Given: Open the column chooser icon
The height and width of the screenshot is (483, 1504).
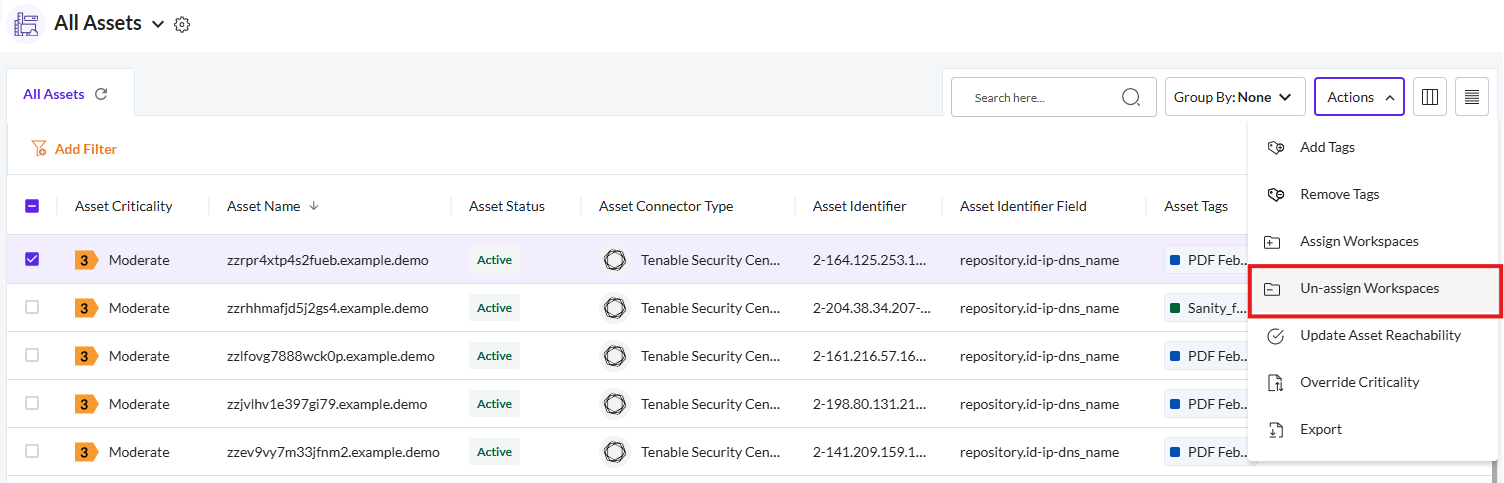Looking at the screenshot, I should coord(1430,97).
